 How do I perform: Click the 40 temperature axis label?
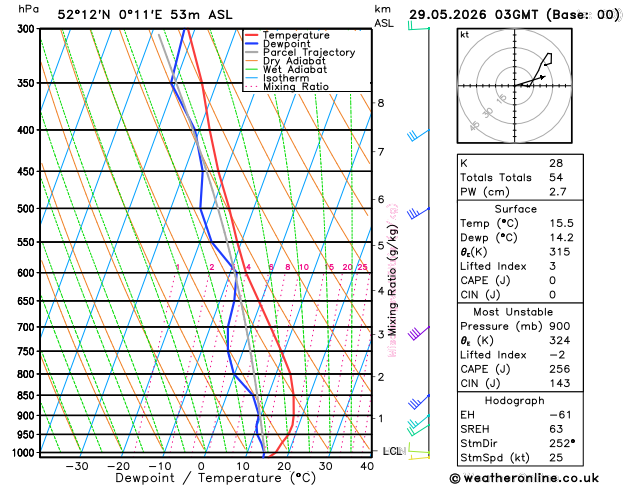point(367,466)
